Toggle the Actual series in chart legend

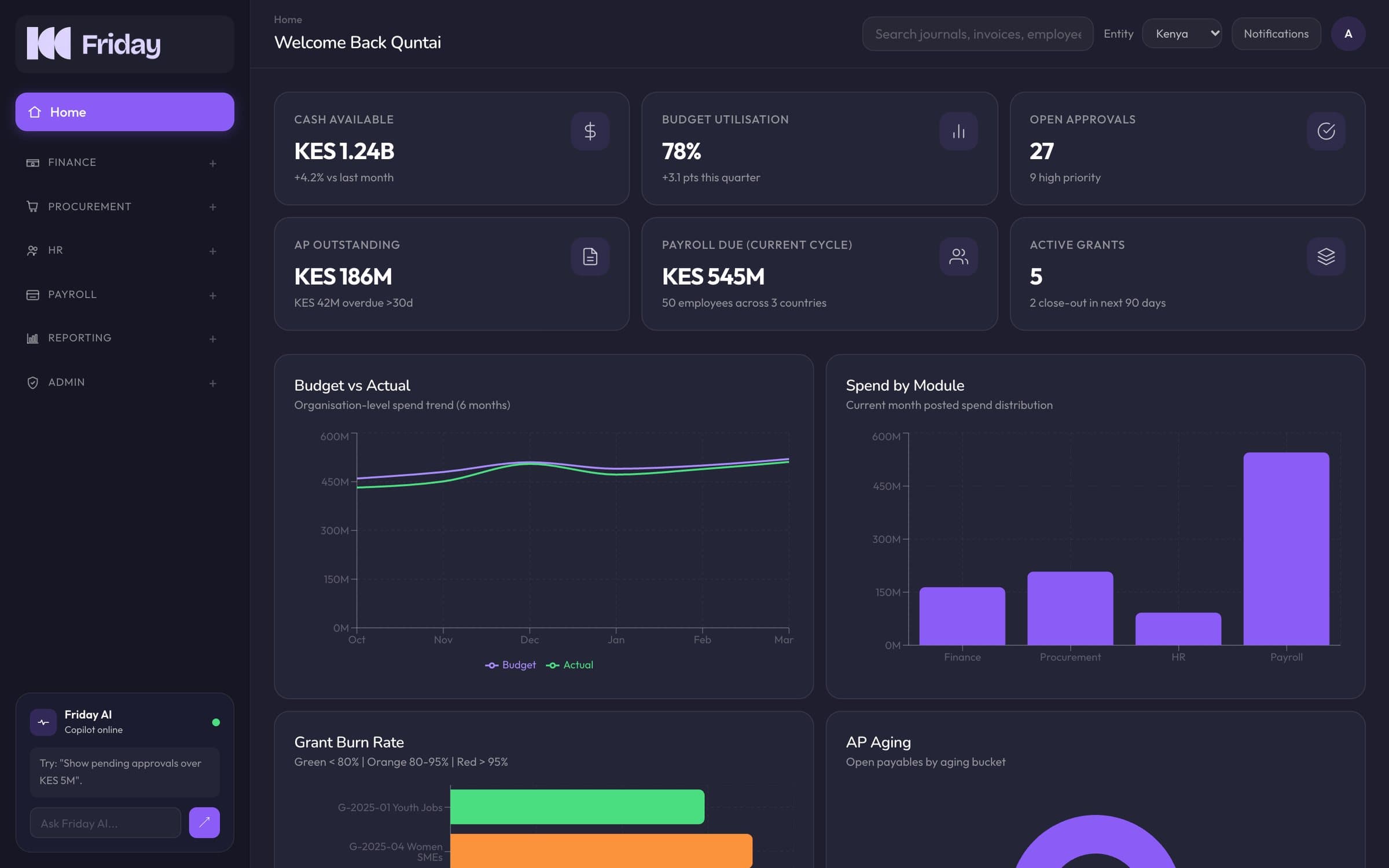coord(569,665)
